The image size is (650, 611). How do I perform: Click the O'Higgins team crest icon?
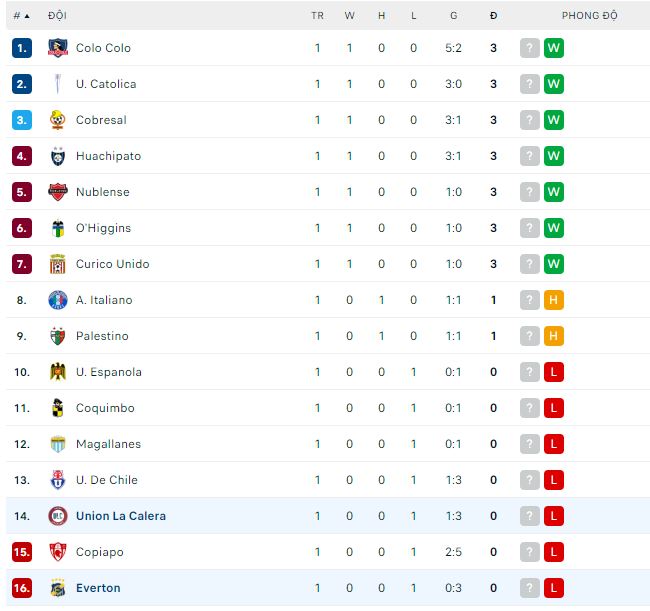[x=57, y=228]
